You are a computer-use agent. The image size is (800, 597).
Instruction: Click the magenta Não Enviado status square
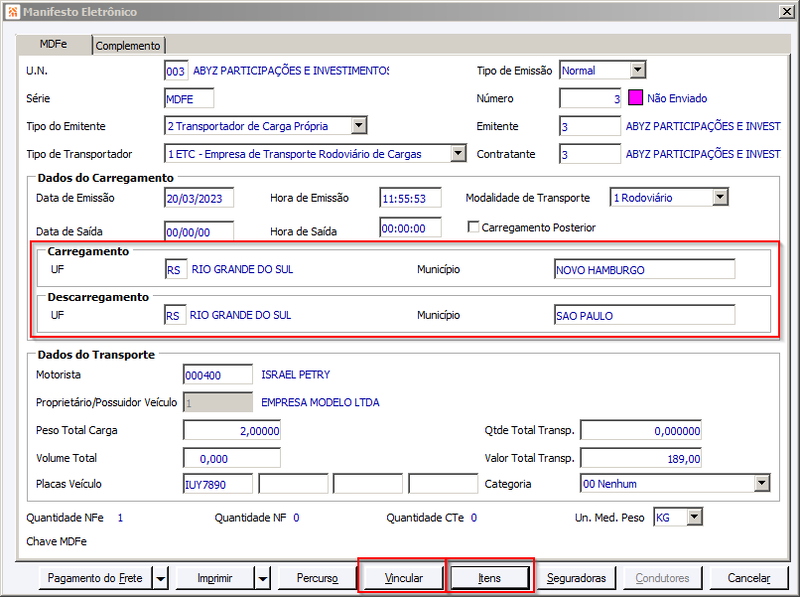(635, 97)
